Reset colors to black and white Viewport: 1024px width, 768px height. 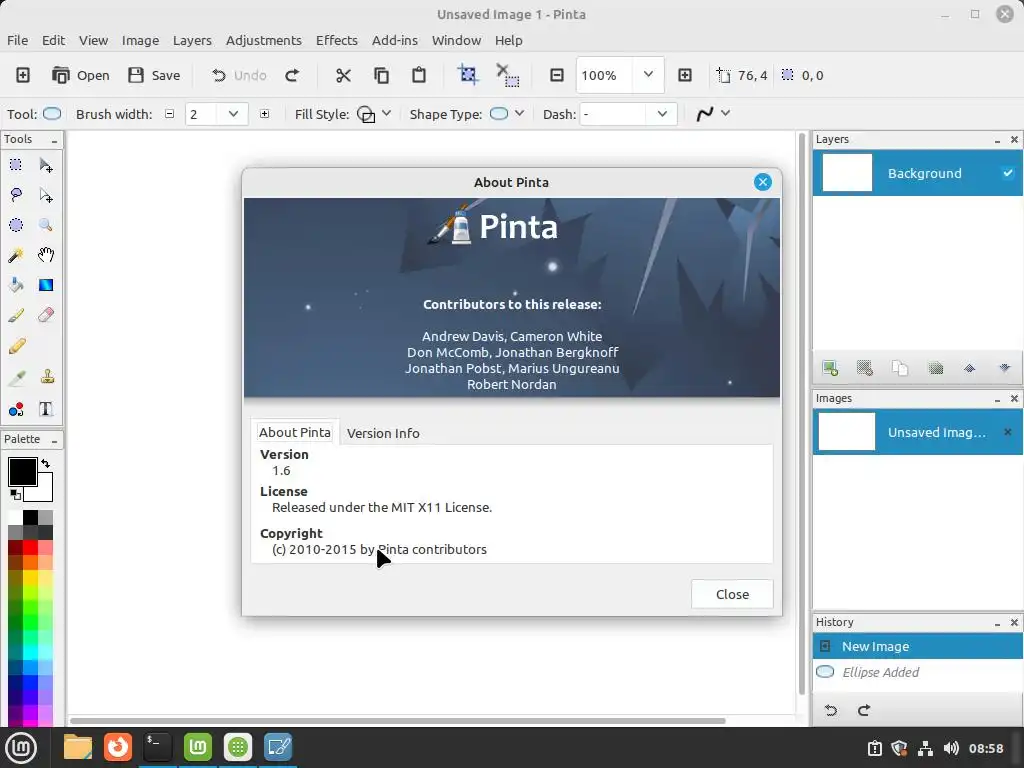(15, 494)
